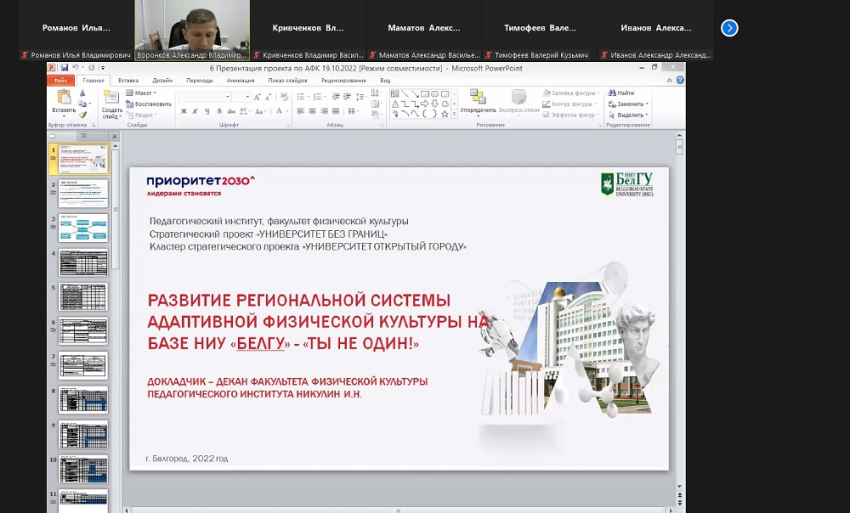Switch to the Вставка ribbon tab
The image size is (850, 513).
click(x=128, y=80)
